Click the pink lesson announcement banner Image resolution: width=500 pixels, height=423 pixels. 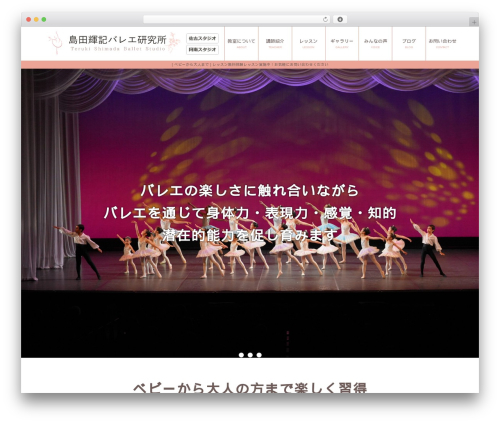click(x=250, y=65)
